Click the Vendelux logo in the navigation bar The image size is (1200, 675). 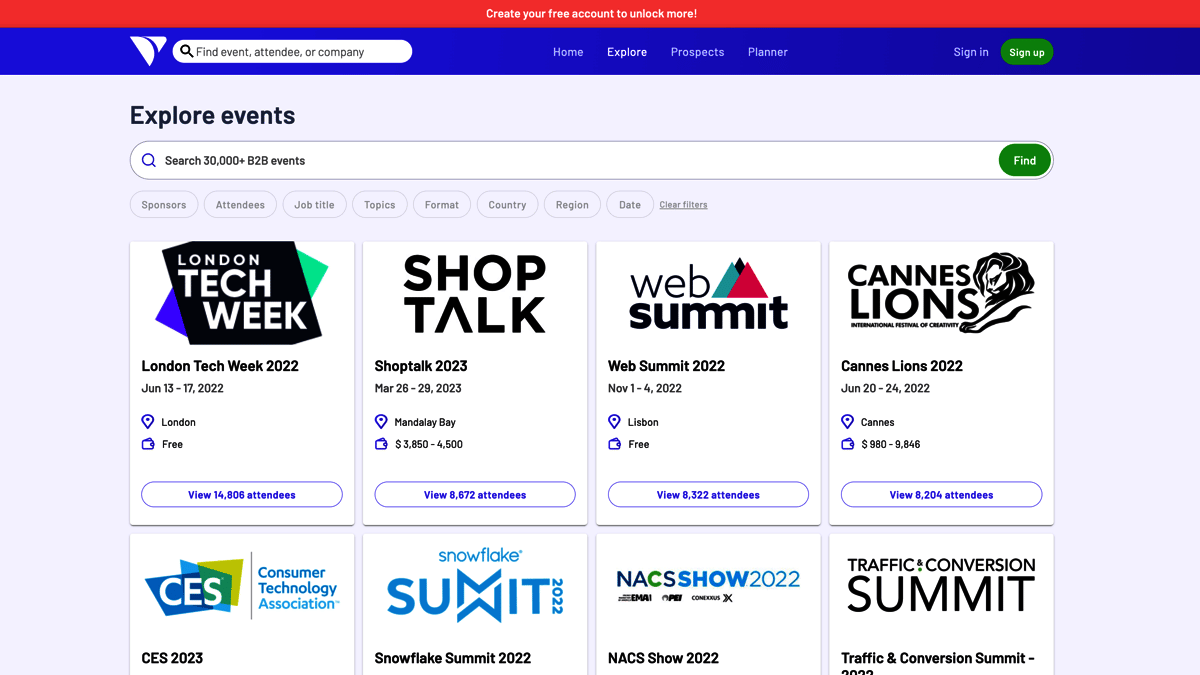point(147,51)
